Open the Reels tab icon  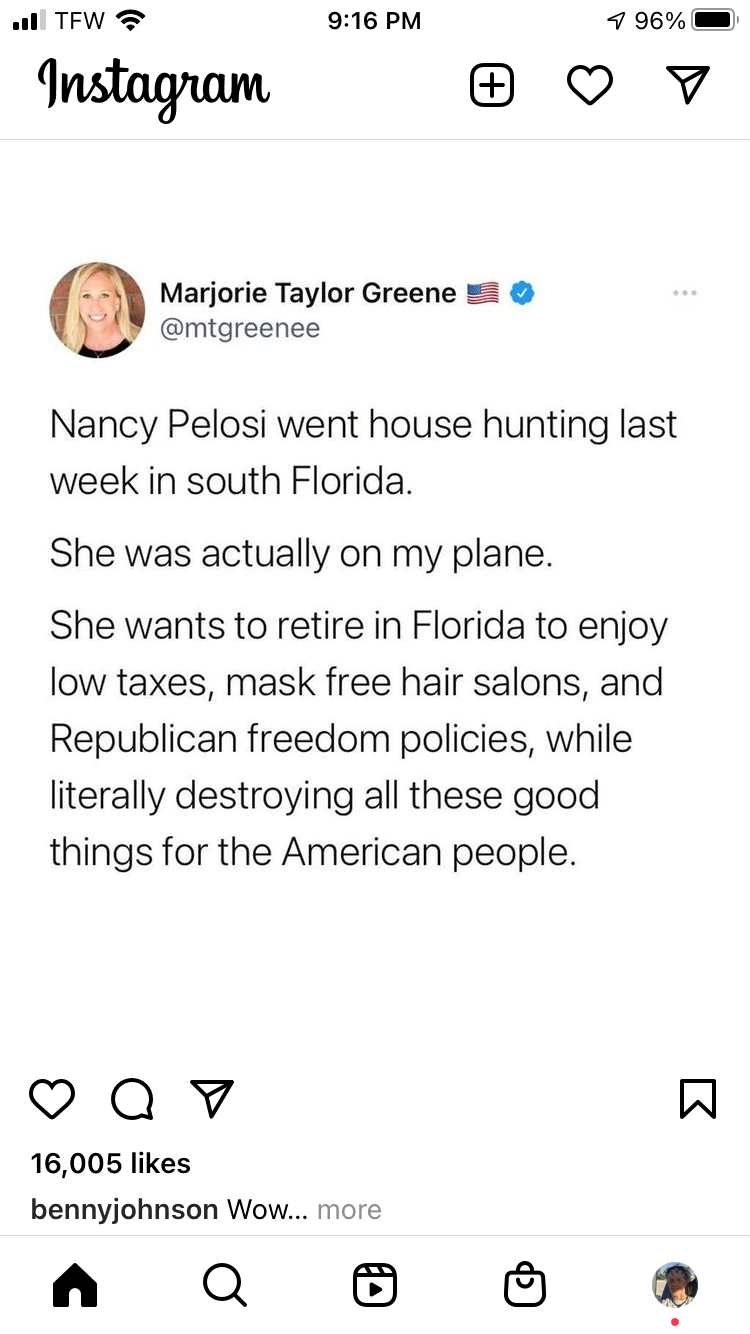tap(375, 1284)
